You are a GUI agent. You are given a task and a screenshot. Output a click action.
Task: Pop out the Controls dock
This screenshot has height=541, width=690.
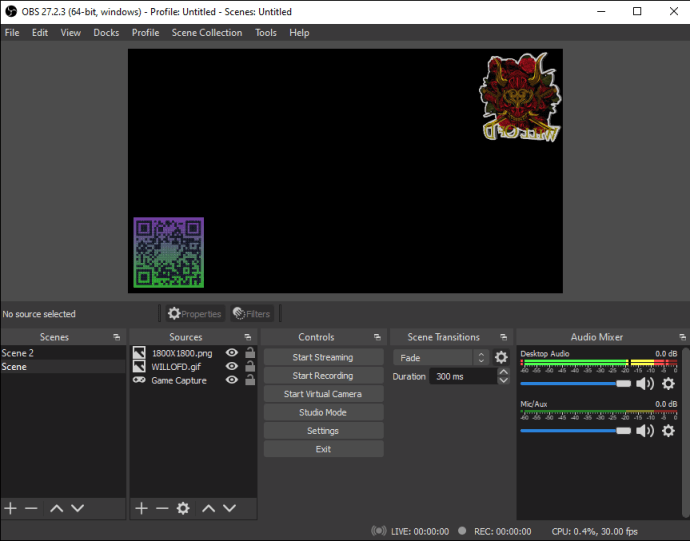point(377,337)
